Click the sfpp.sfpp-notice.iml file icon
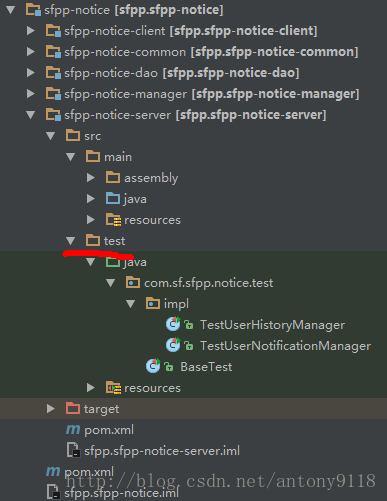 pyautogui.click(x=53, y=492)
